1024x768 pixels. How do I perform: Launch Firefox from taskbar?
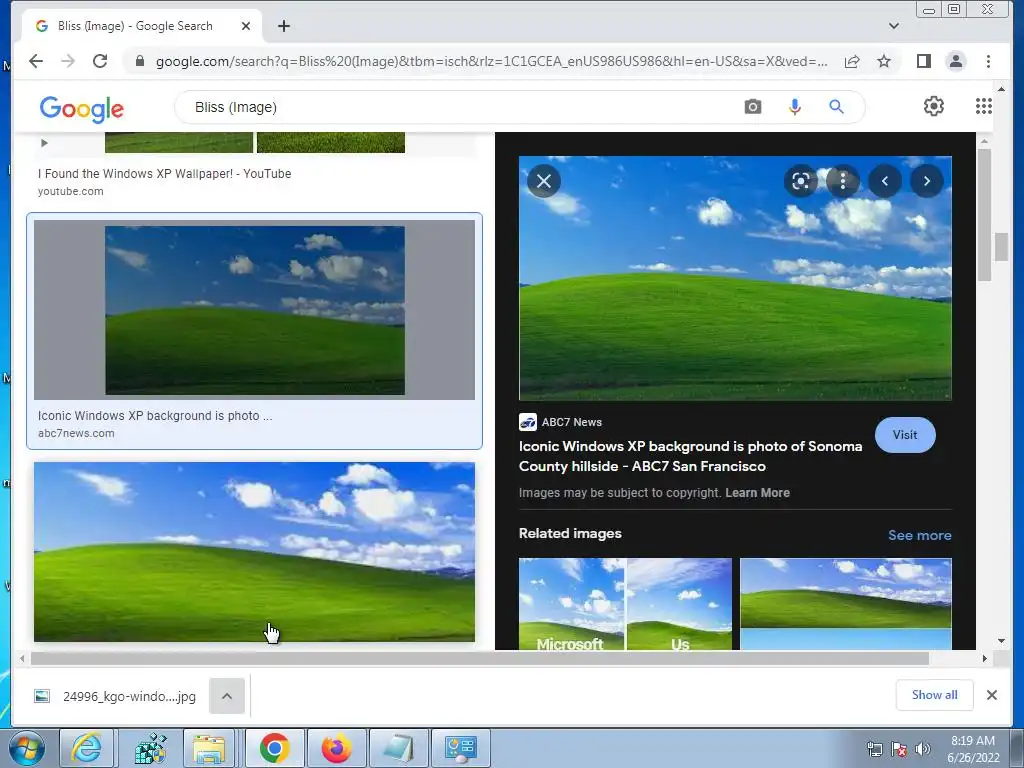pos(336,748)
